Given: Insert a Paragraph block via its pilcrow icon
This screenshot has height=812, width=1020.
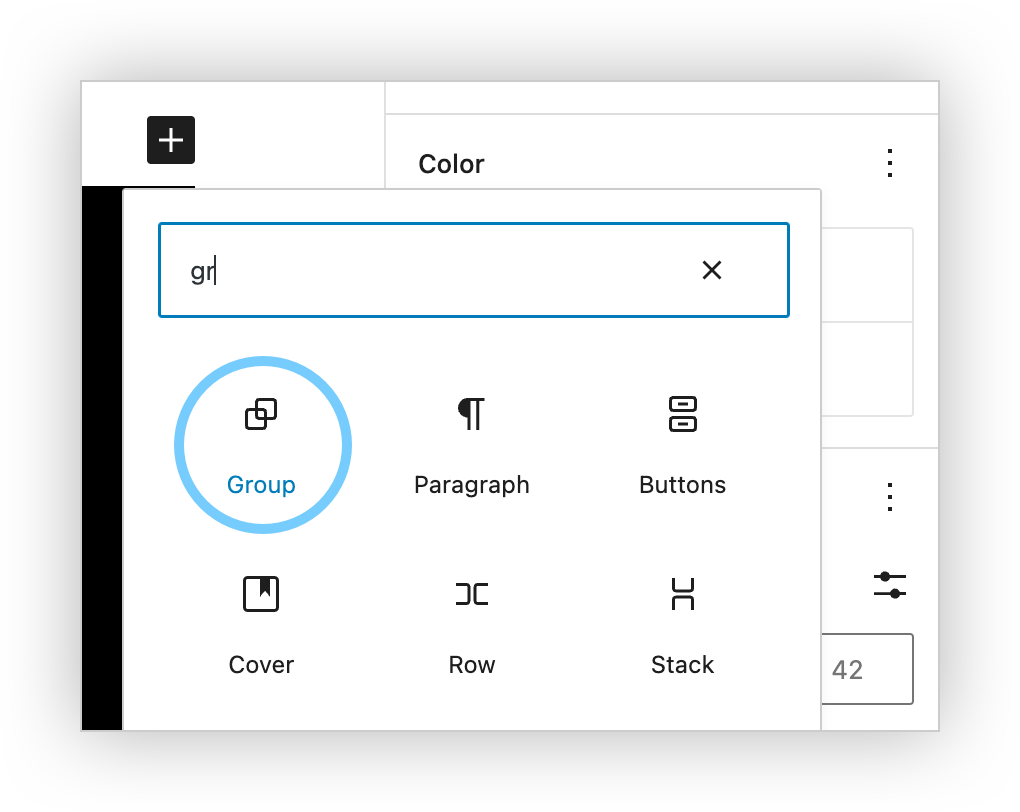Looking at the screenshot, I should point(471,414).
